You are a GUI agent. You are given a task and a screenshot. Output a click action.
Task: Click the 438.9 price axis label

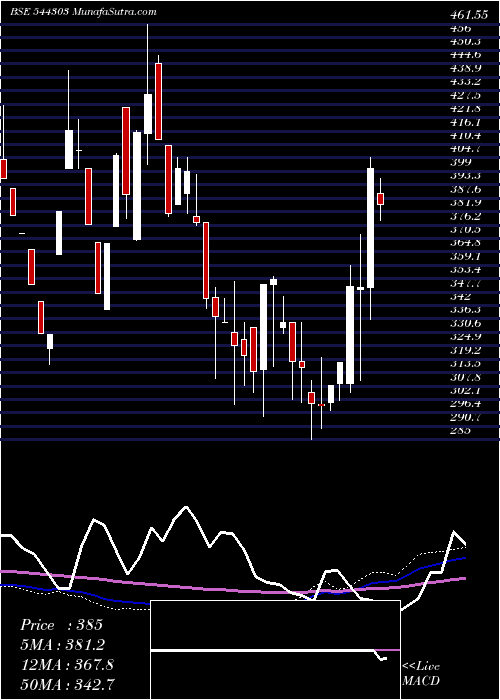click(466, 68)
